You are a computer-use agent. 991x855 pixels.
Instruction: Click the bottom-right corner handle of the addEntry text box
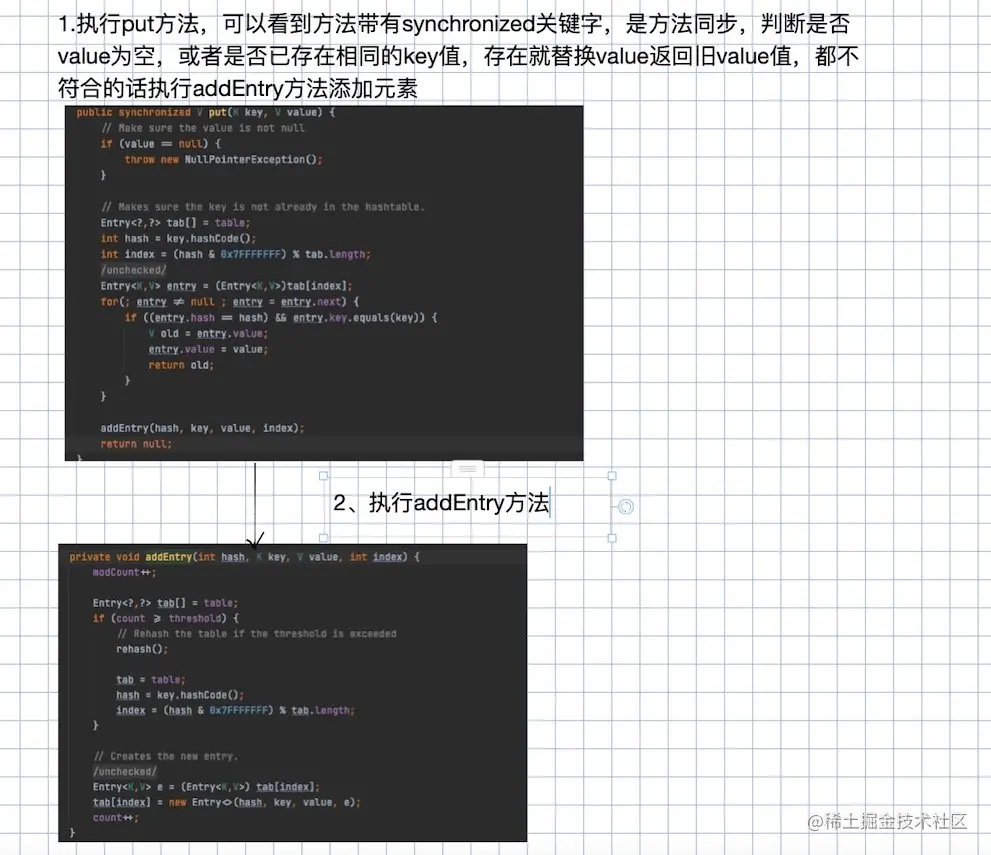[612, 538]
